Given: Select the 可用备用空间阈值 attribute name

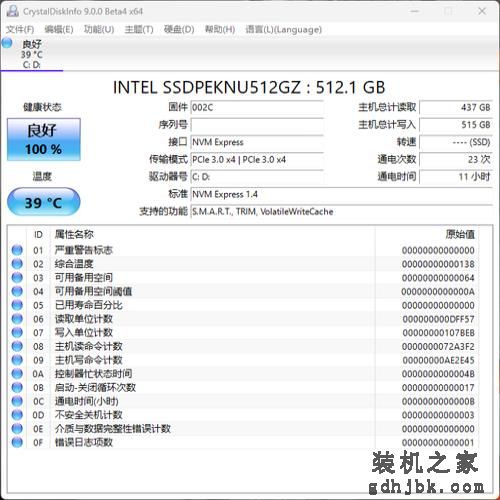Looking at the screenshot, I should (93, 291).
